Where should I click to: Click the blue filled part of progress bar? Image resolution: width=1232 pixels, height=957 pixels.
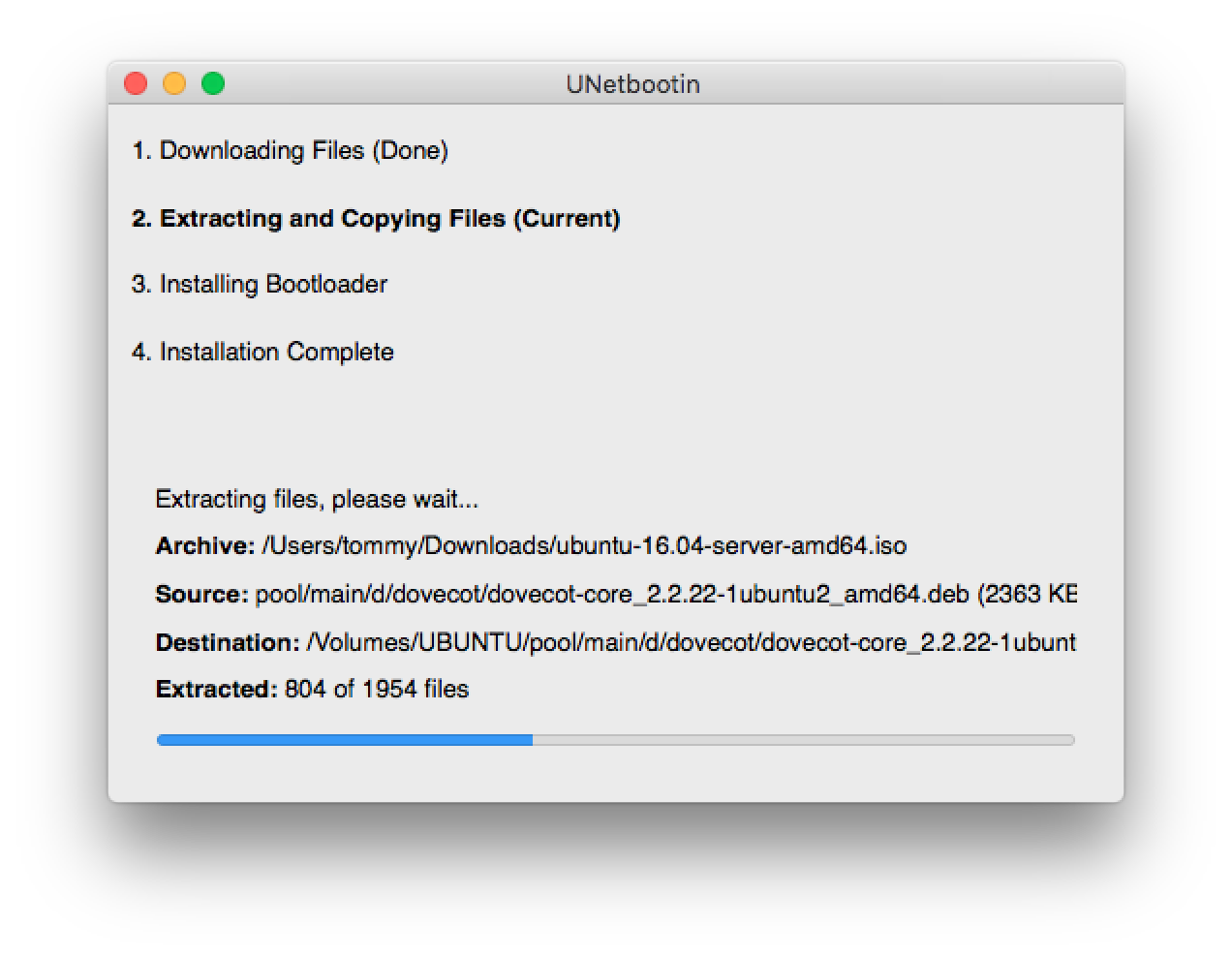pyautogui.click(x=345, y=740)
